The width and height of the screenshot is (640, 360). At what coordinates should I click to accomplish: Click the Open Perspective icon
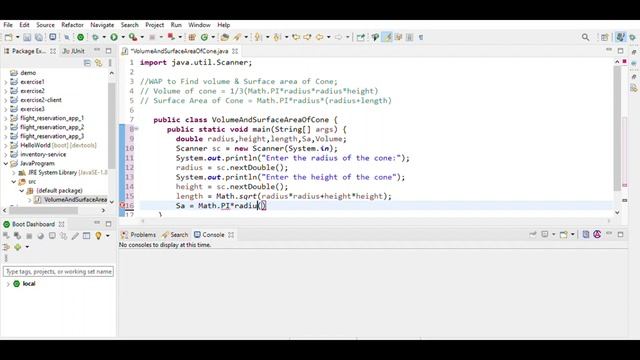[x=604, y=37]
